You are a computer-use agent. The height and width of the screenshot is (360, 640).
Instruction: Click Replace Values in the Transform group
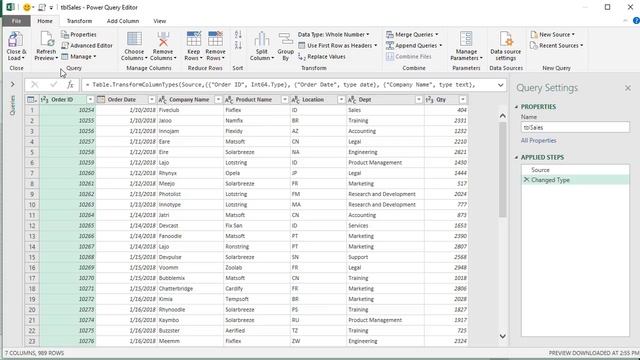pyautogui.click(x=322, y=57)
